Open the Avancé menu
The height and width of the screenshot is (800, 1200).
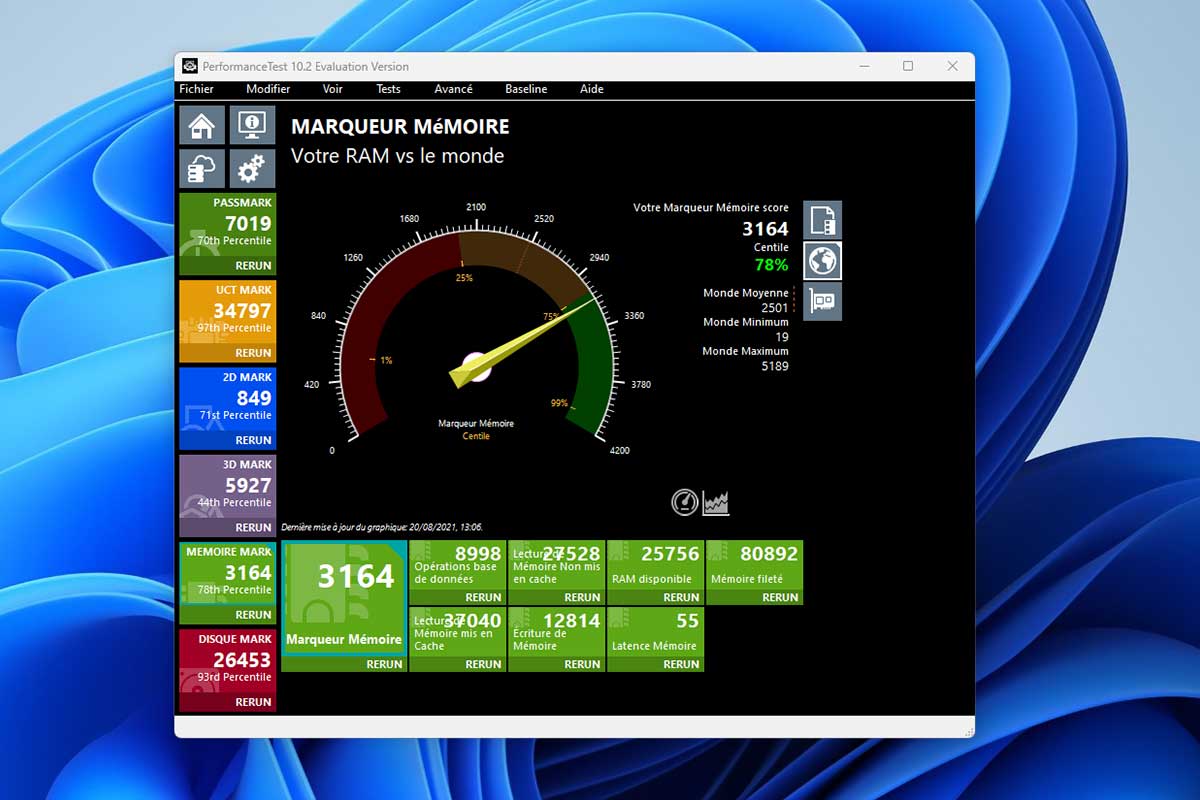(453, 89)
